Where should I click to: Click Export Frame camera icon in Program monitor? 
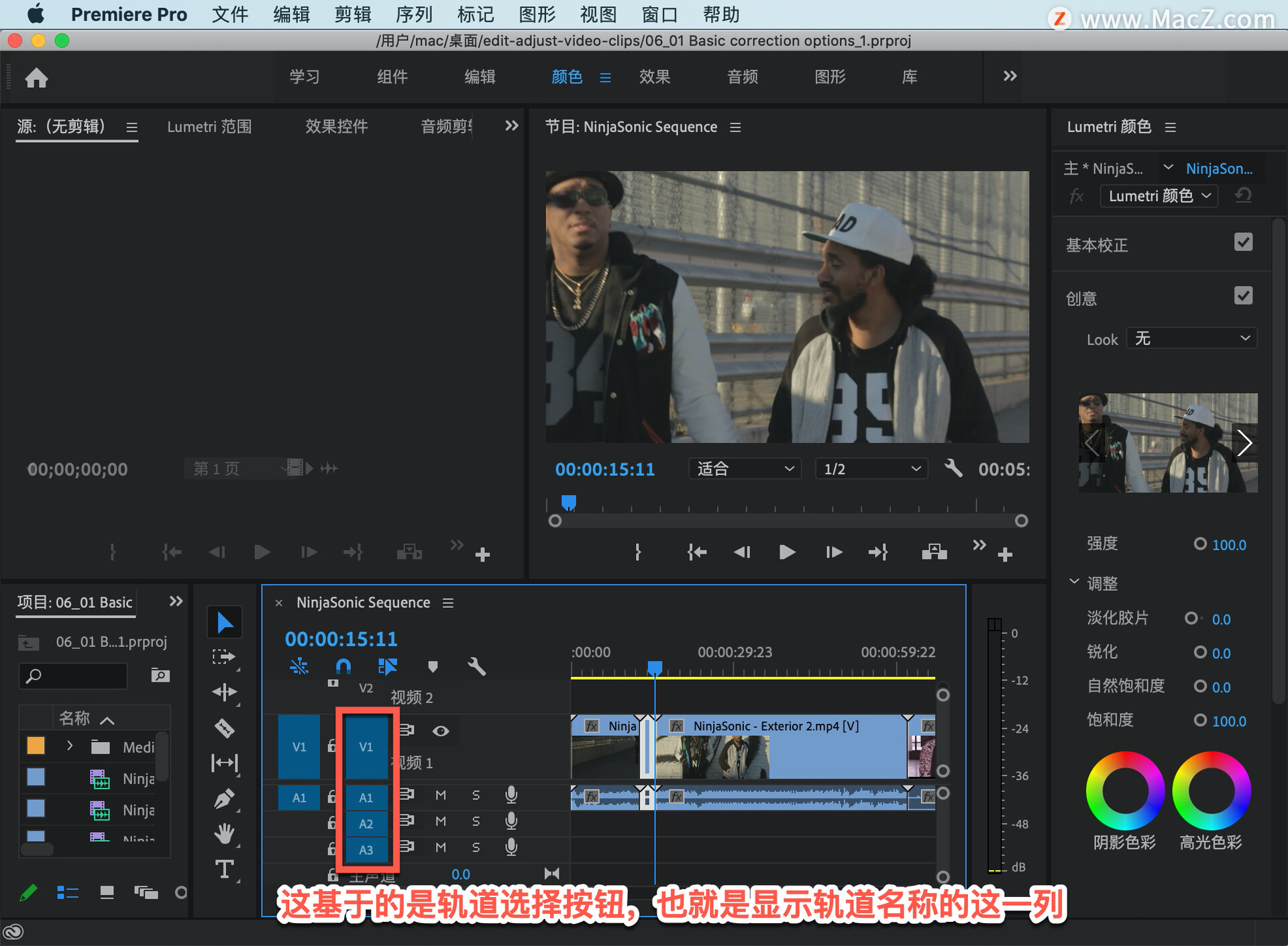pyautogui.click(x=934, y=552)
